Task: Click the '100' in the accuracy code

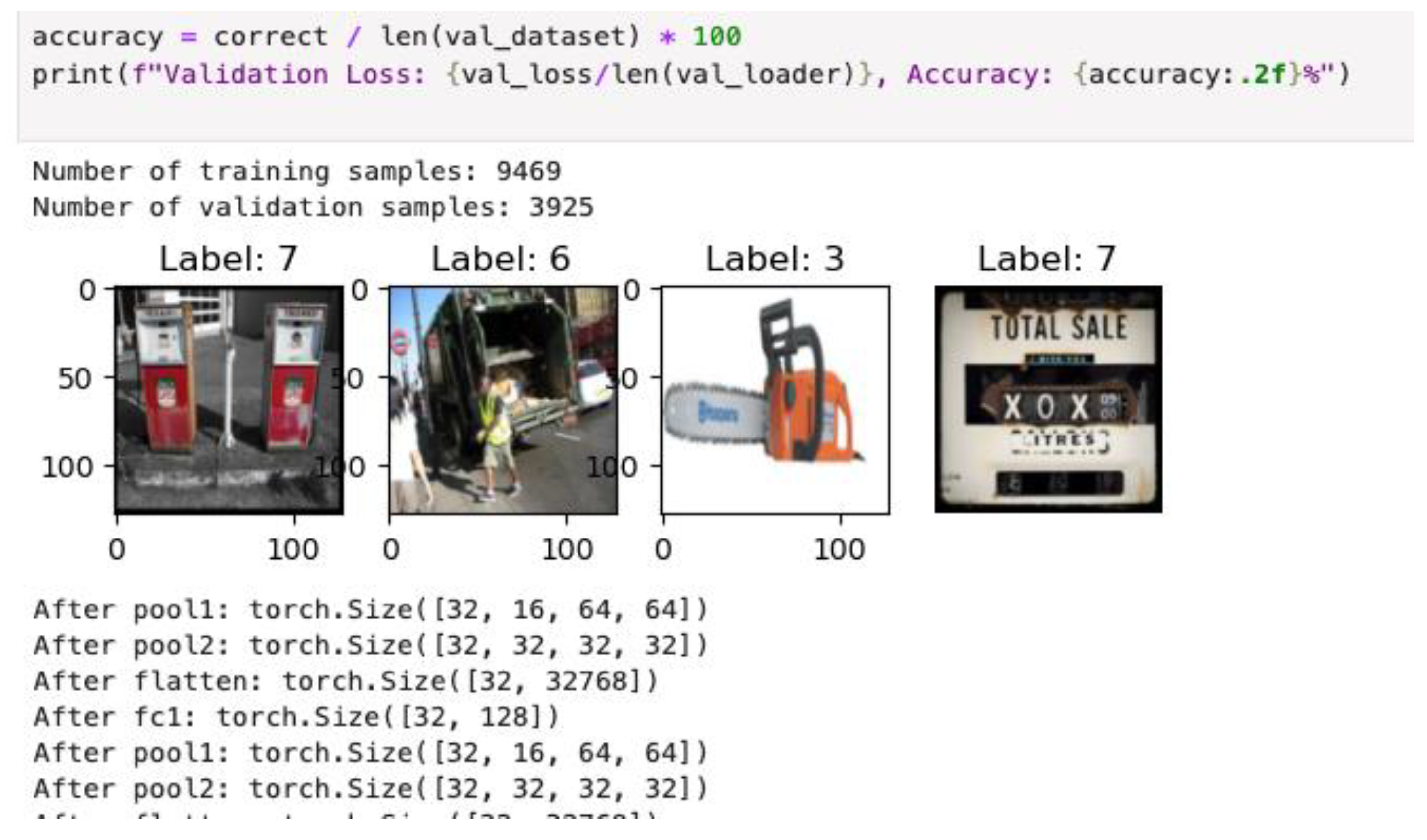Action: coord(716,37)
